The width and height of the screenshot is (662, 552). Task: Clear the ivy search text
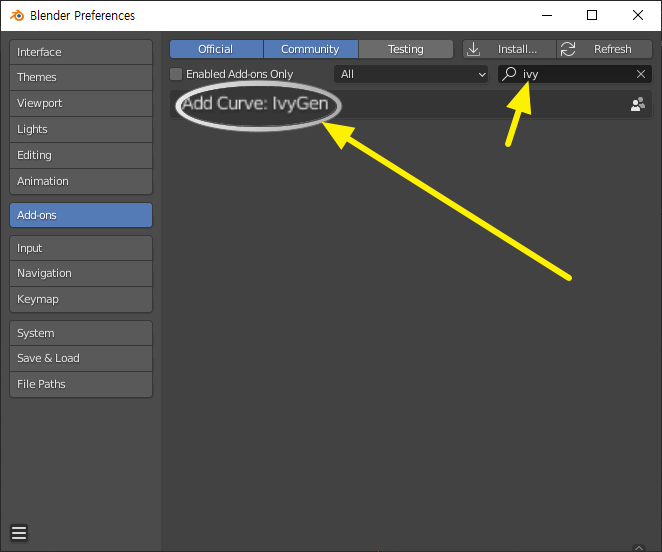[641, 74]
